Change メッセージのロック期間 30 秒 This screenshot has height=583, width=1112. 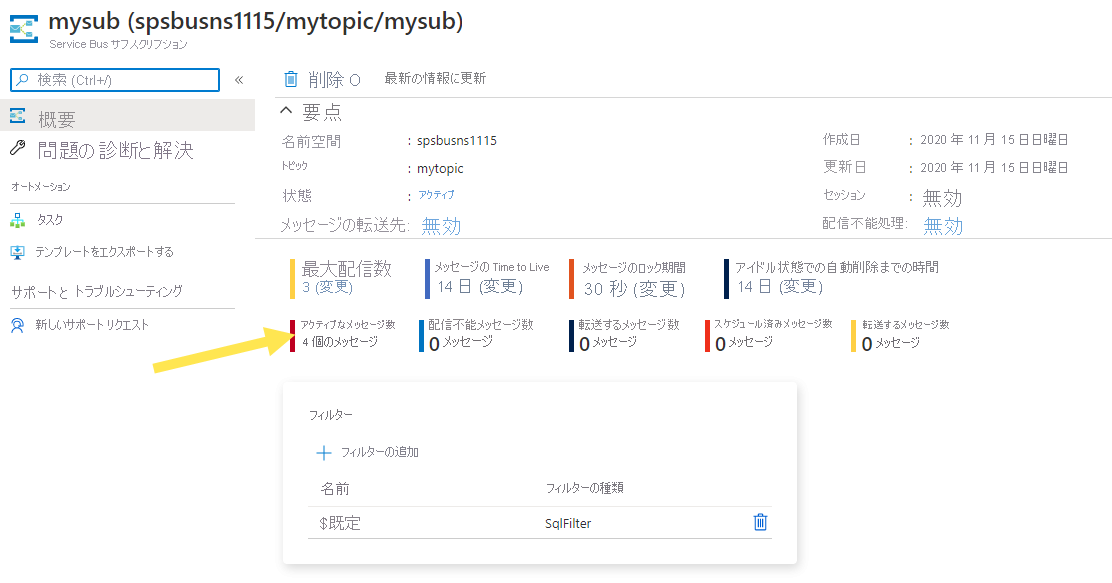pos(634,289)
